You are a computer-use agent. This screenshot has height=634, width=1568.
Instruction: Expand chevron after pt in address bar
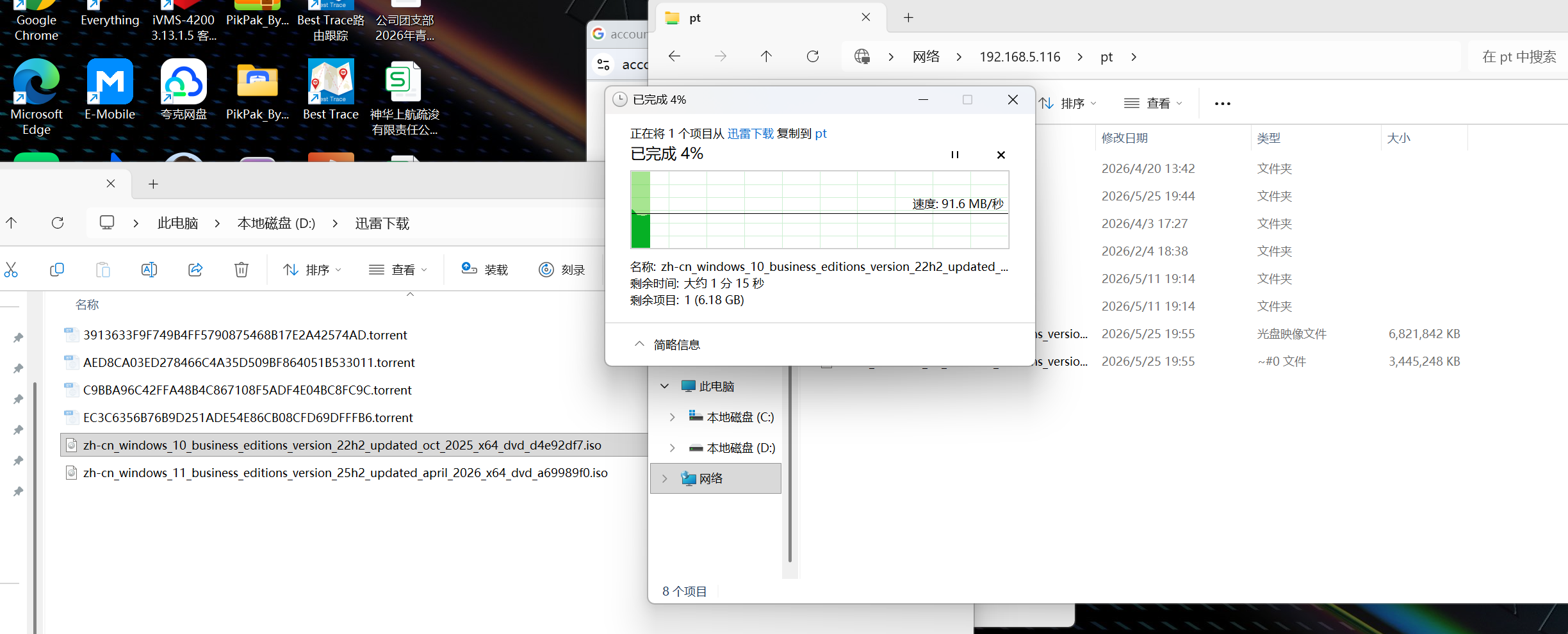[1134, 56]
